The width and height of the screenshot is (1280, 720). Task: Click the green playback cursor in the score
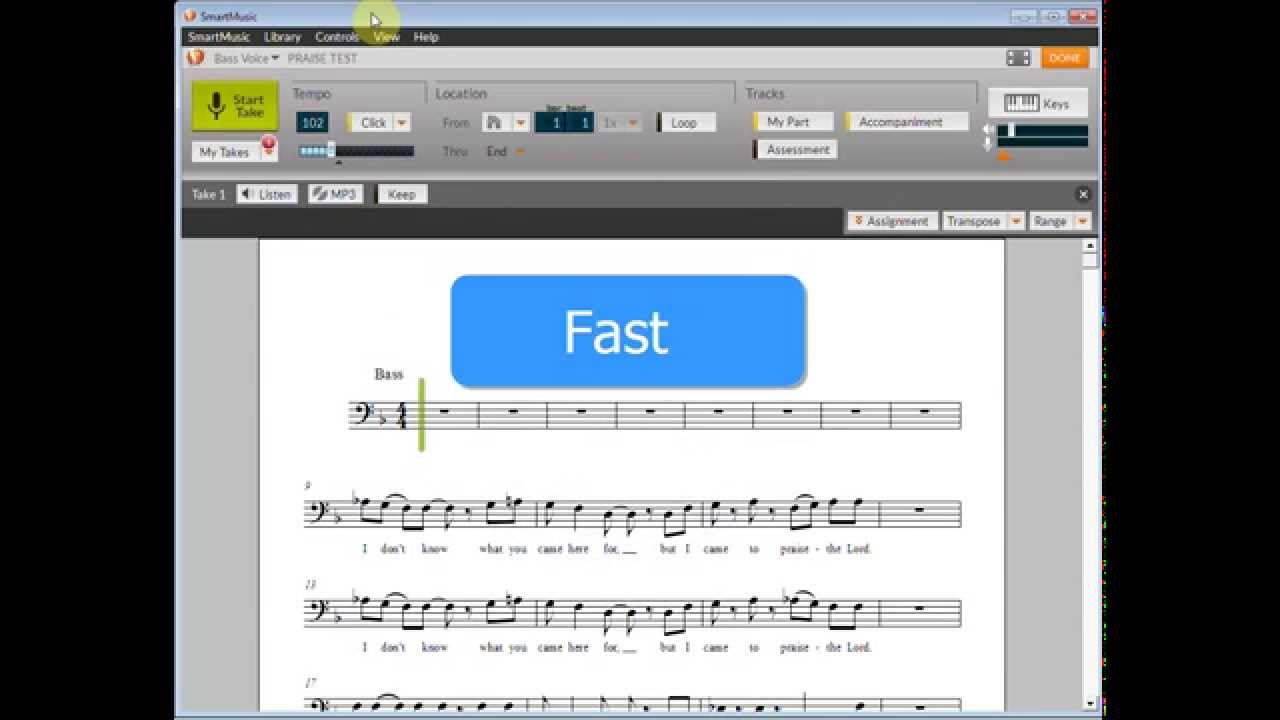click(x=421, y=414)
